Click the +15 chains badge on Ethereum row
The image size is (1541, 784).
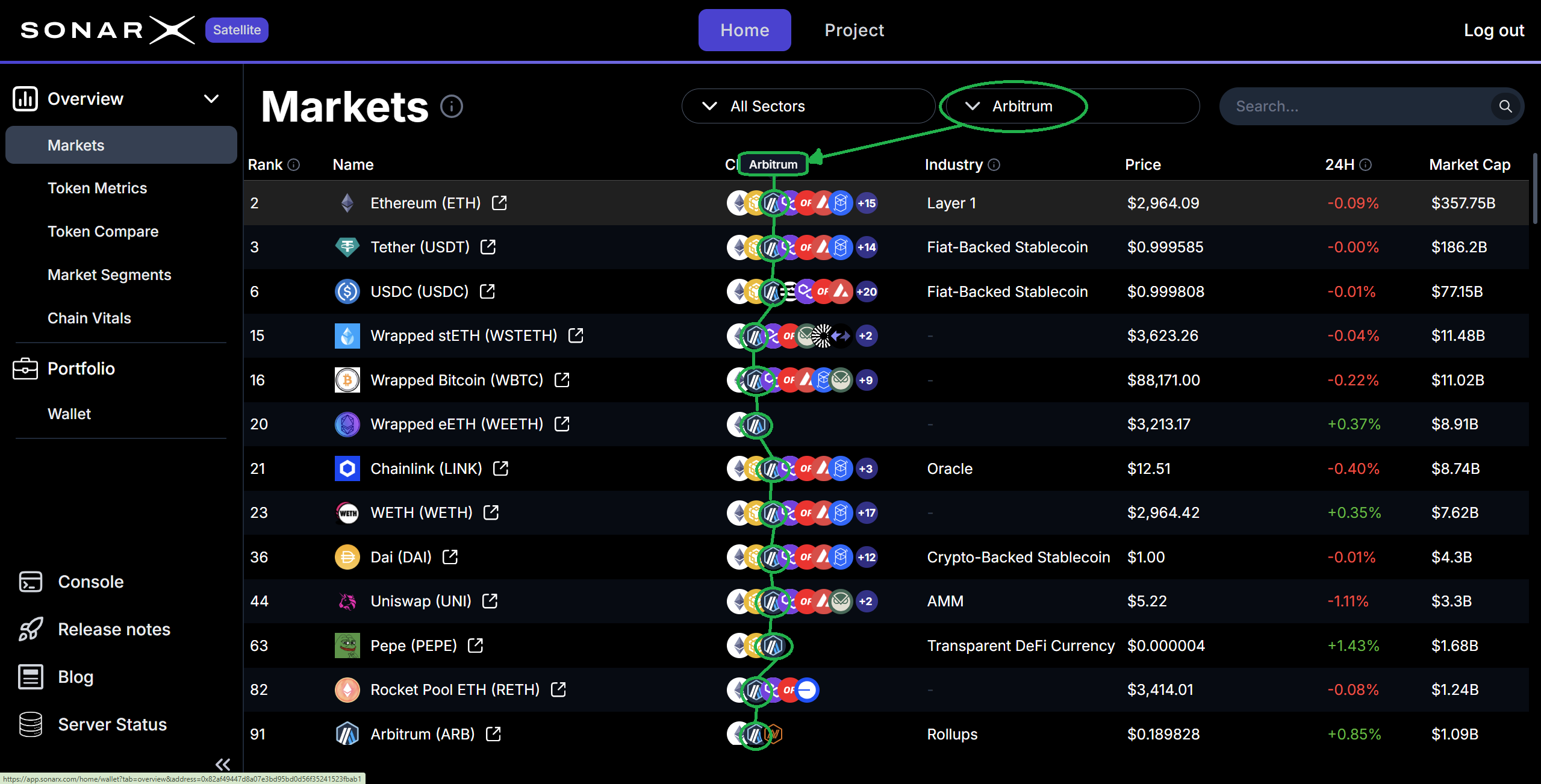(867, 203)
